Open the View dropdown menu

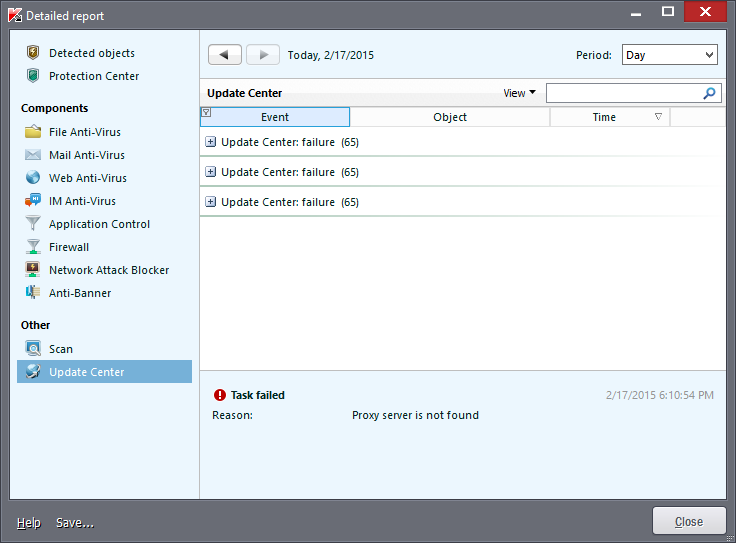519,93
